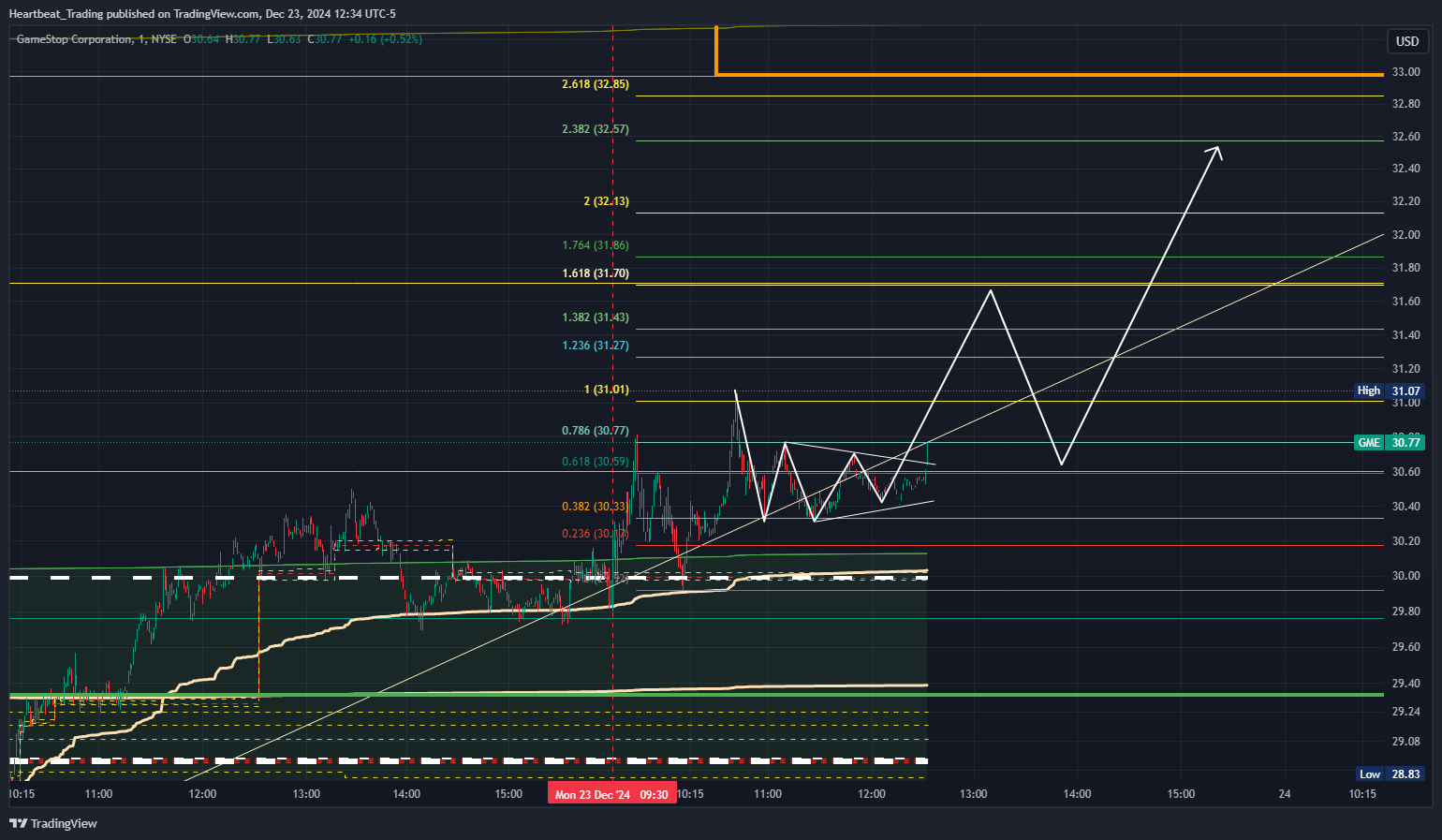Click 31.60 on the price axis
The image size is (1442, 840).
click(1405, 302)
